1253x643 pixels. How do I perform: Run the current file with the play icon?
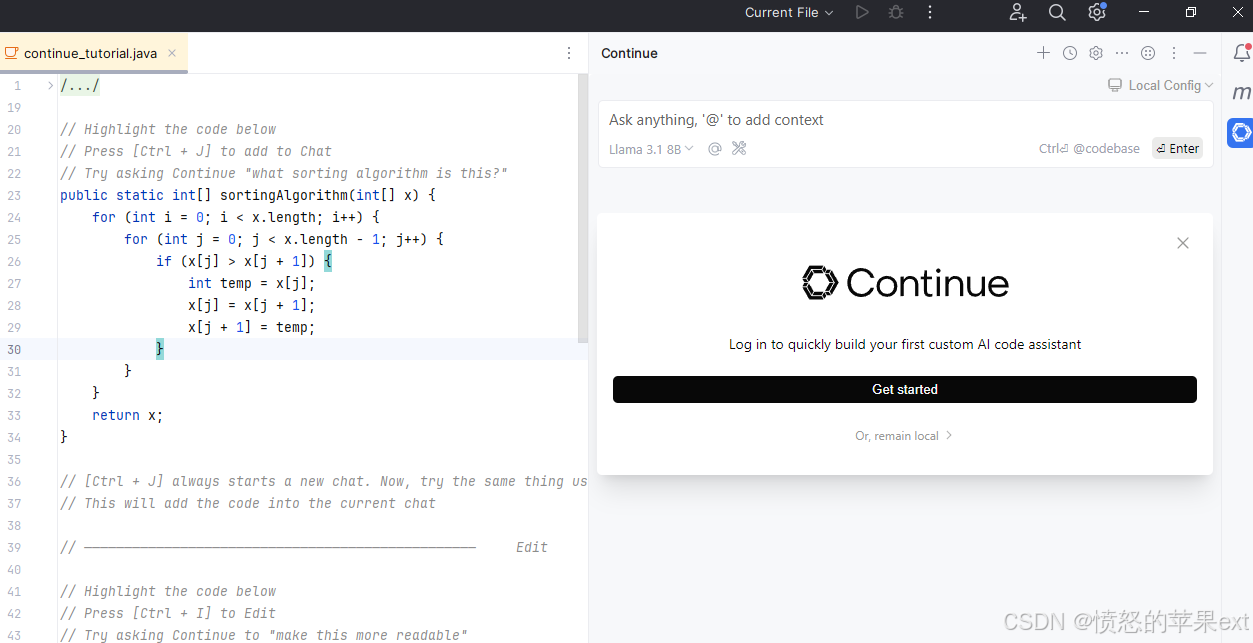tap(862, 12)
